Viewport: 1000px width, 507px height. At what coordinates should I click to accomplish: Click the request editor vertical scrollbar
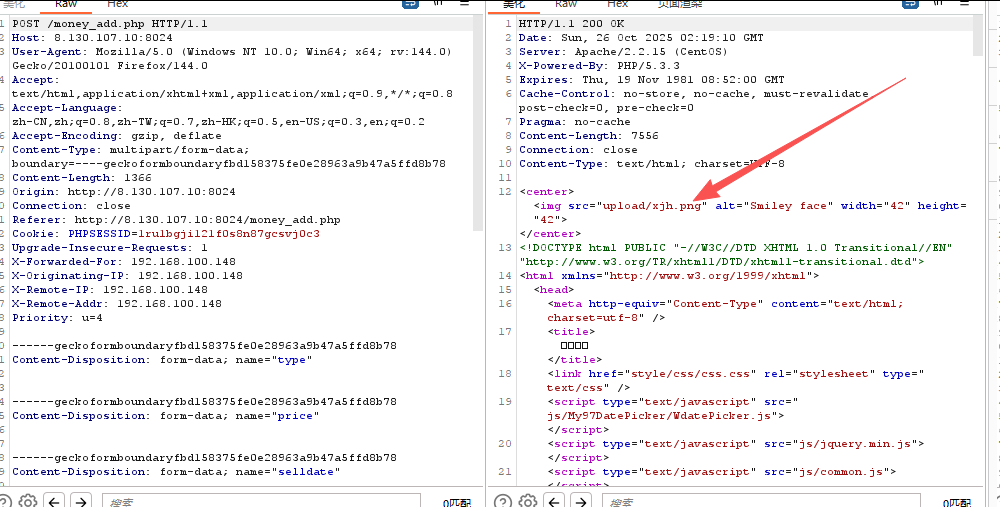pyautogui.click(x=478, y=121)
